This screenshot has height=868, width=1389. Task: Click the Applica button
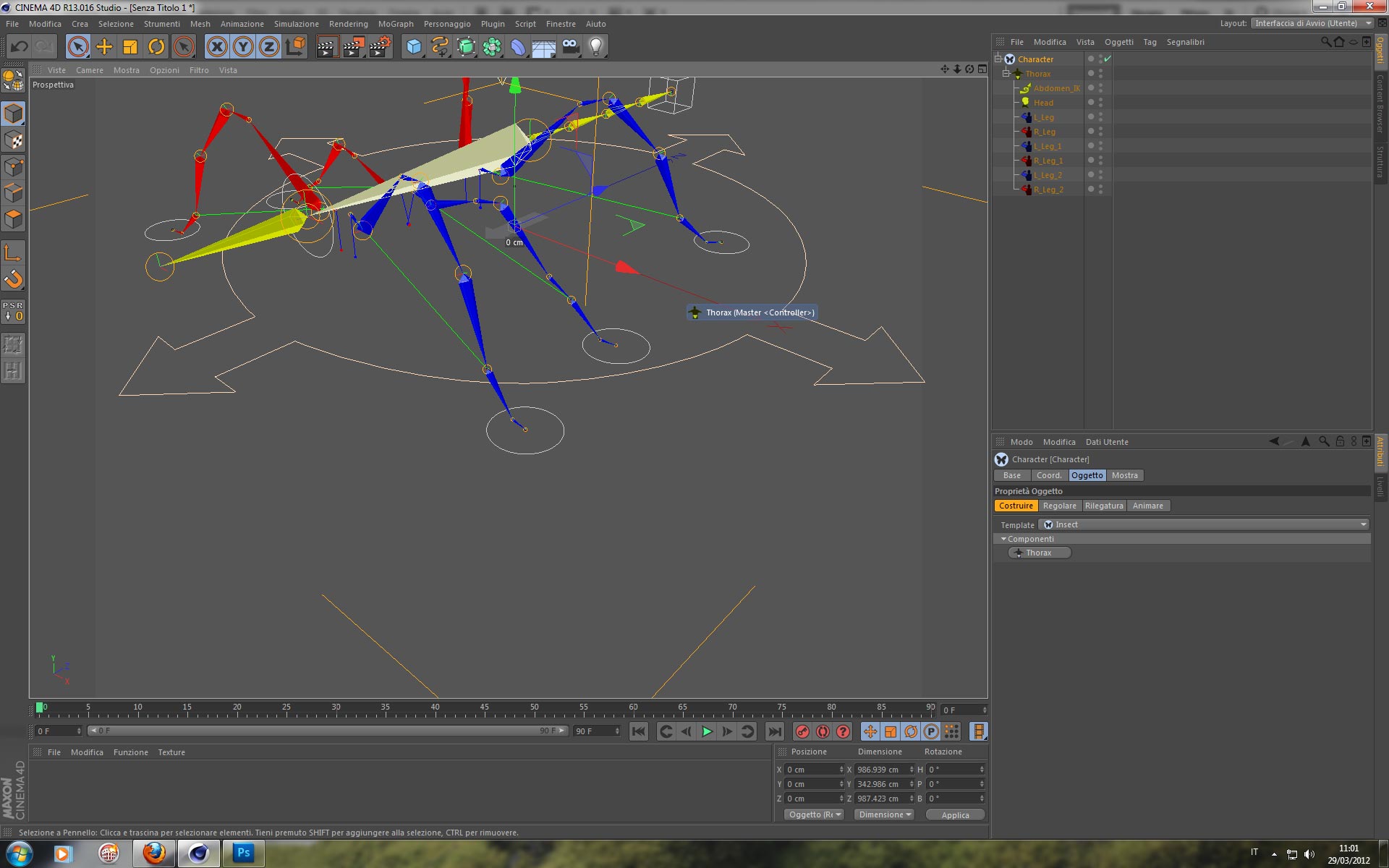[955, 814]
